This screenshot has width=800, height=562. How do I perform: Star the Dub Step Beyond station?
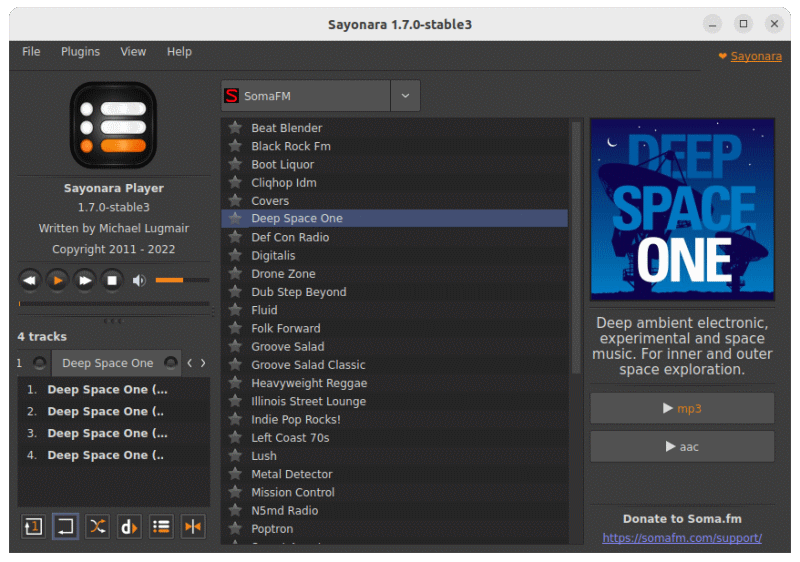pyautogui.click(x=235, y=292)
